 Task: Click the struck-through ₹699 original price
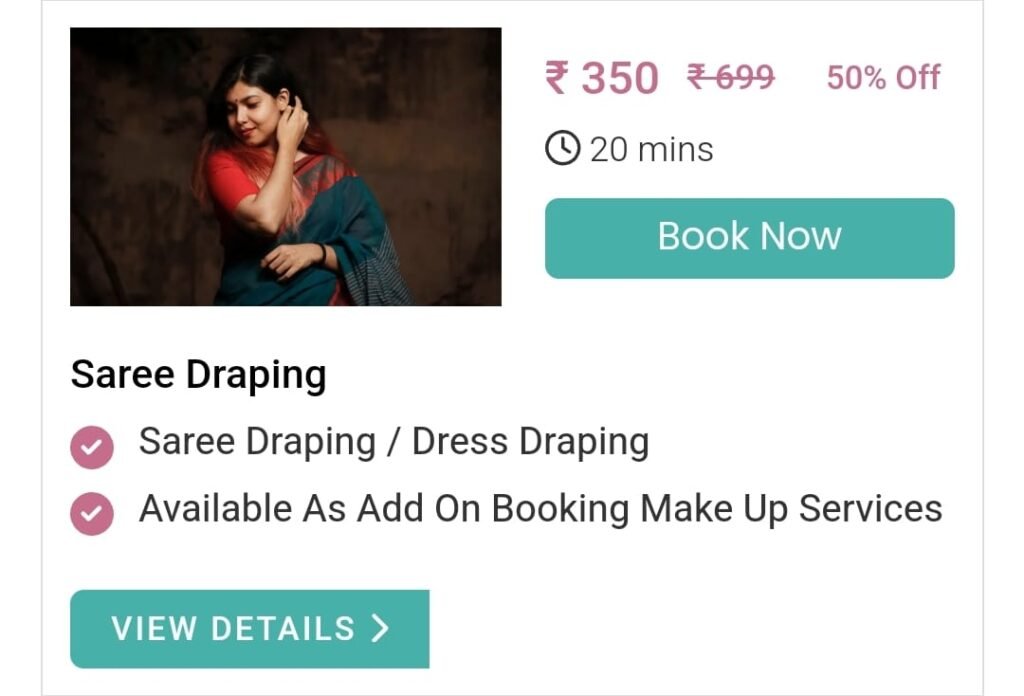[x=731, y=77]
